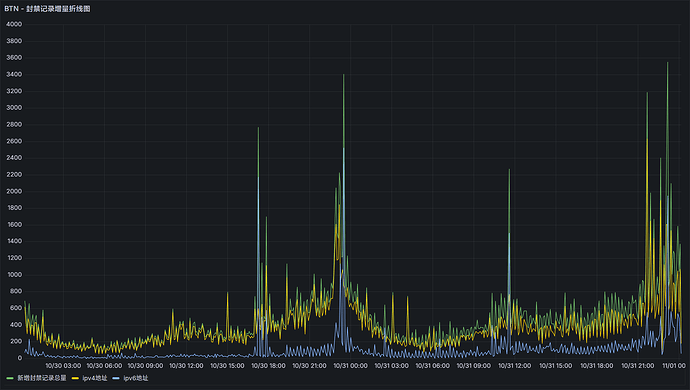Image resolution: width=690 pixels, height=390 pixels.
Task: Click the 10/31 21:00 time axis label
Action: [638, 366]
